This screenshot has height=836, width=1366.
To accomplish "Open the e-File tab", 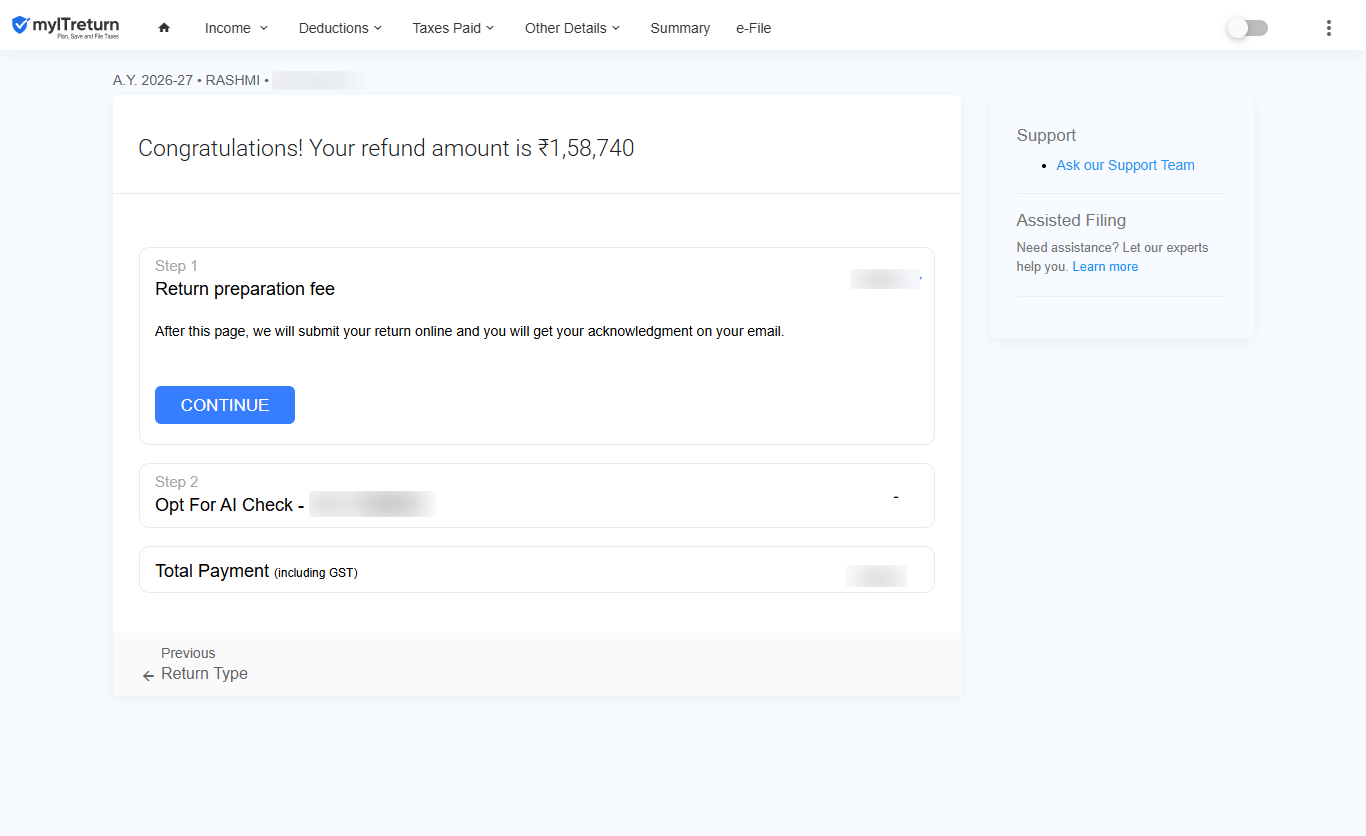I will coord(753,28).
